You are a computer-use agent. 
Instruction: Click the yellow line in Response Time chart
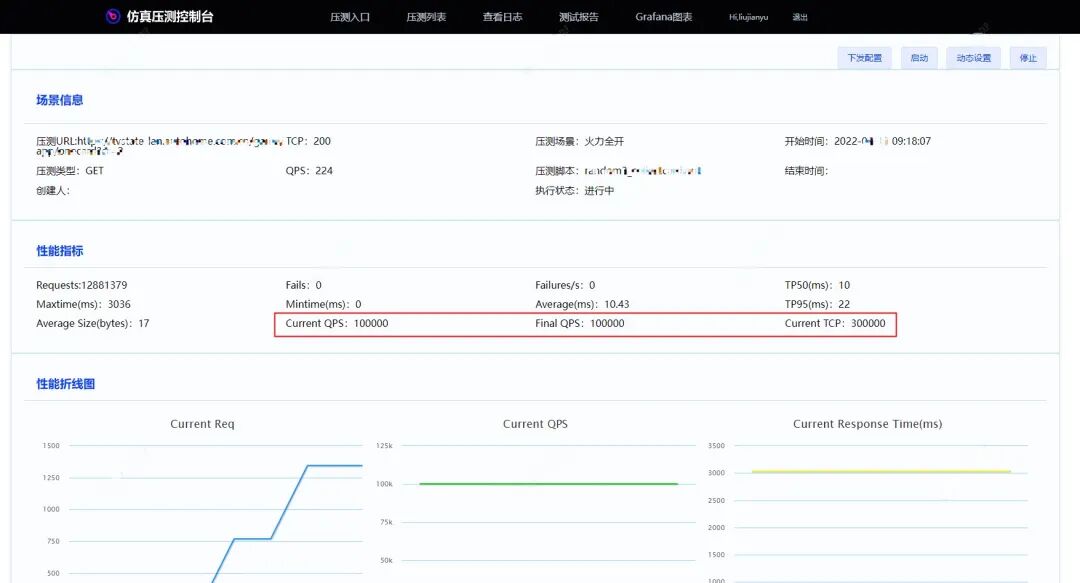click(x=882, y=472)
